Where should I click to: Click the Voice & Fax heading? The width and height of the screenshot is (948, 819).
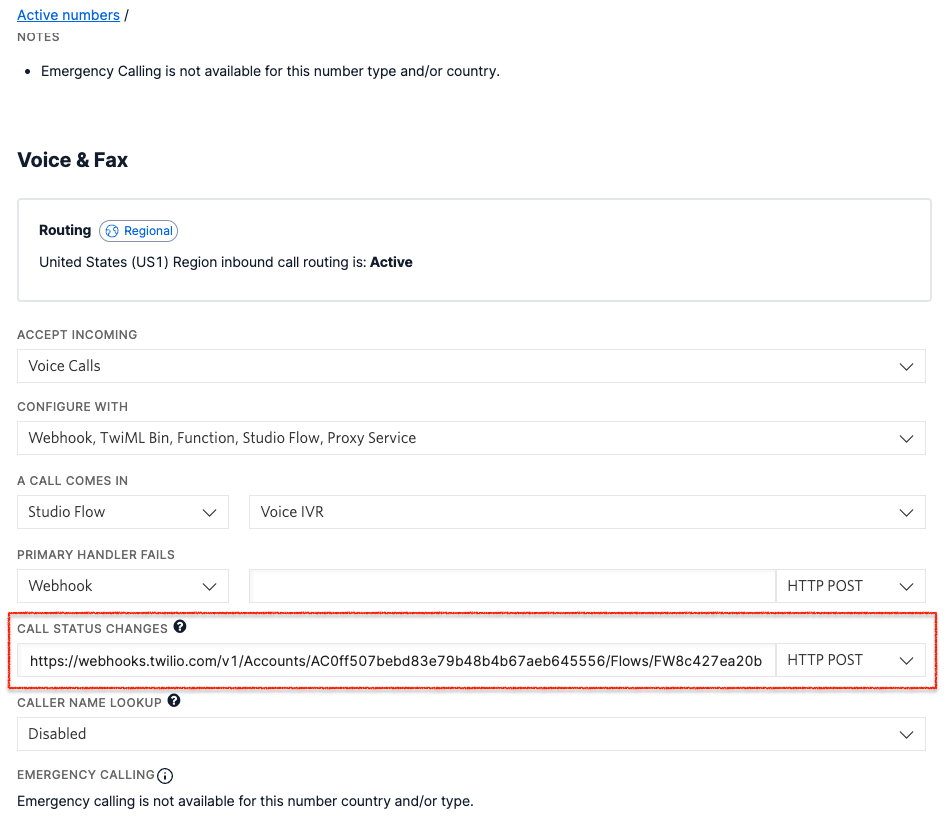tap(73, 160)
